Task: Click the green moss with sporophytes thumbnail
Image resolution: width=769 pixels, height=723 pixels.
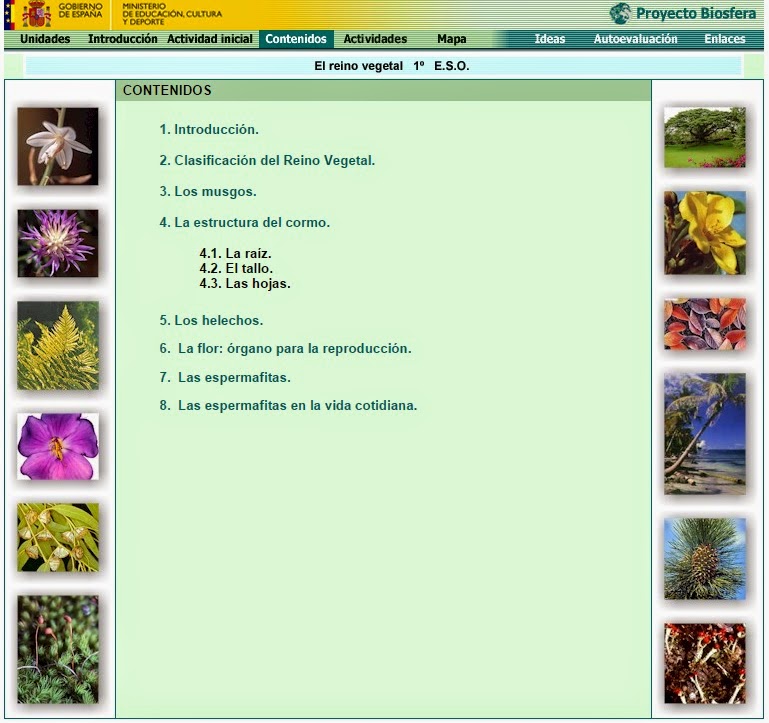Action: pyautogui.click(x=58, y=649)
